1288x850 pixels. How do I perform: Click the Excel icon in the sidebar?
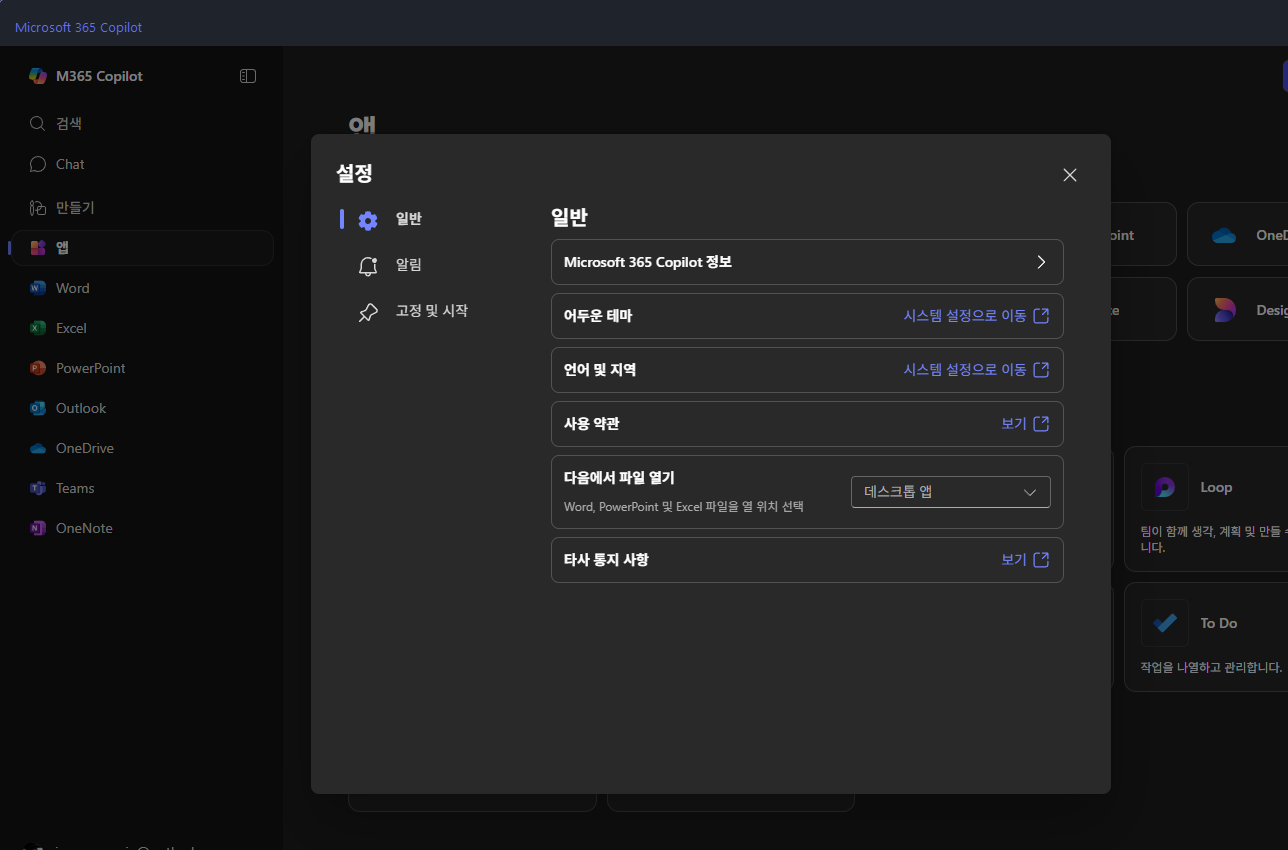38,328
